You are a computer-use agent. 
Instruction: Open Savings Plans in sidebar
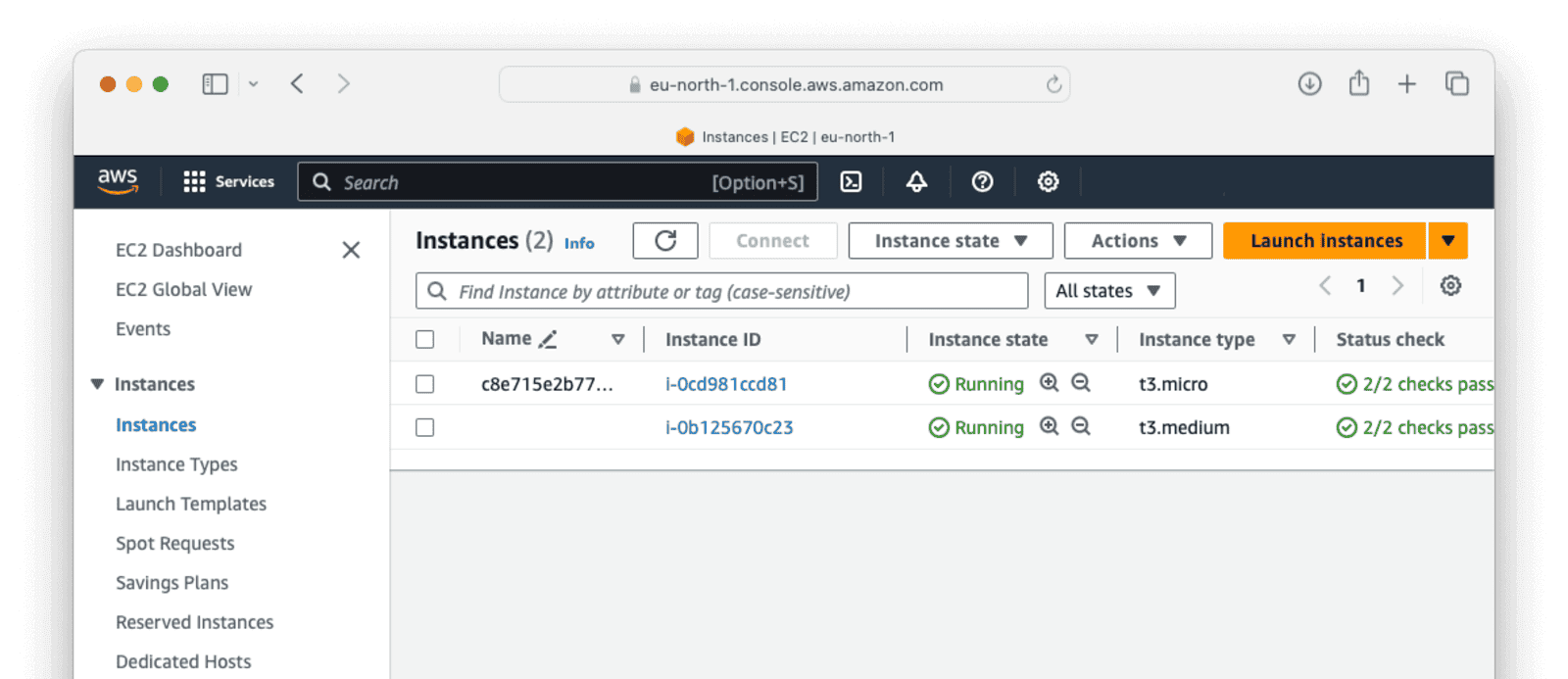171,583
